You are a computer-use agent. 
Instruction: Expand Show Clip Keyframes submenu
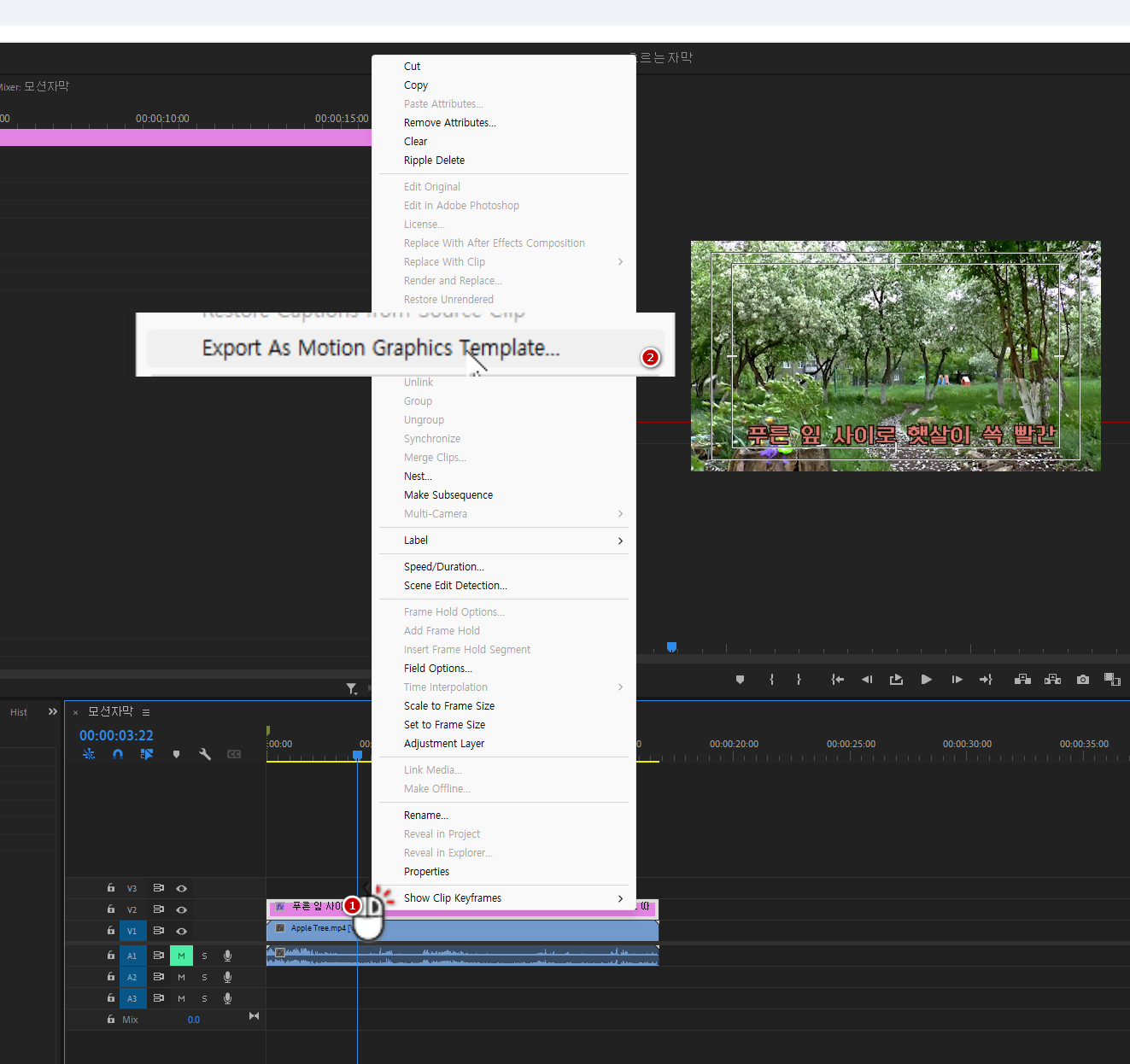(504, 898)
